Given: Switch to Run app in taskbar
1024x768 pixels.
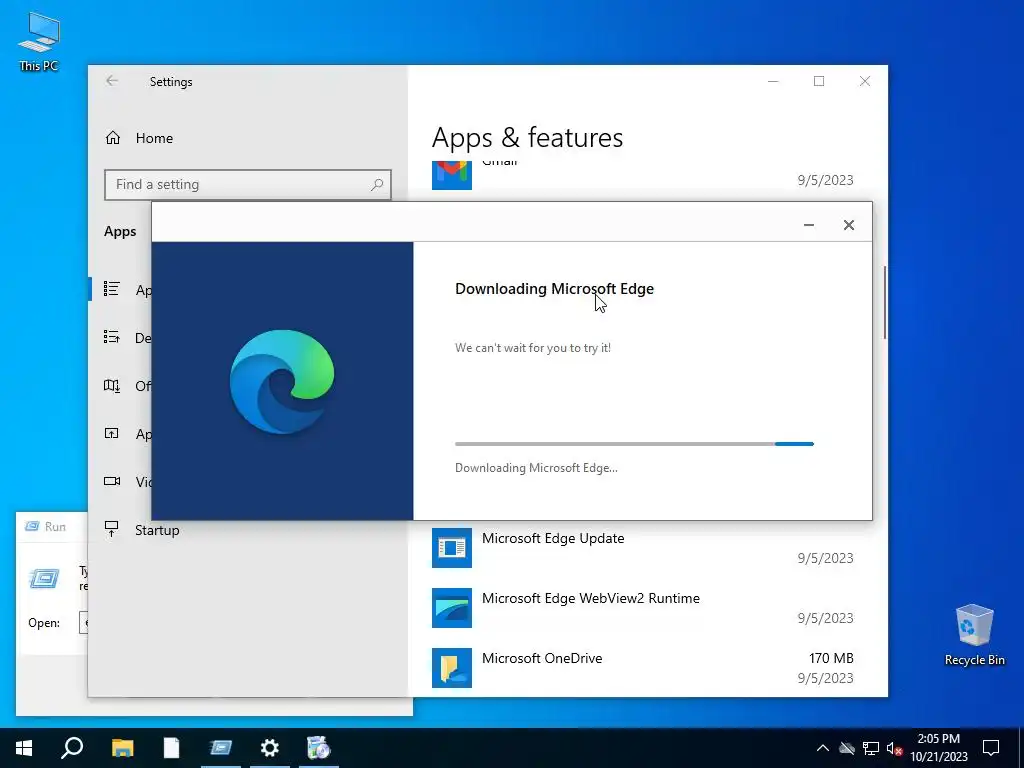Looking at the screenshot, I should [221, 748].
